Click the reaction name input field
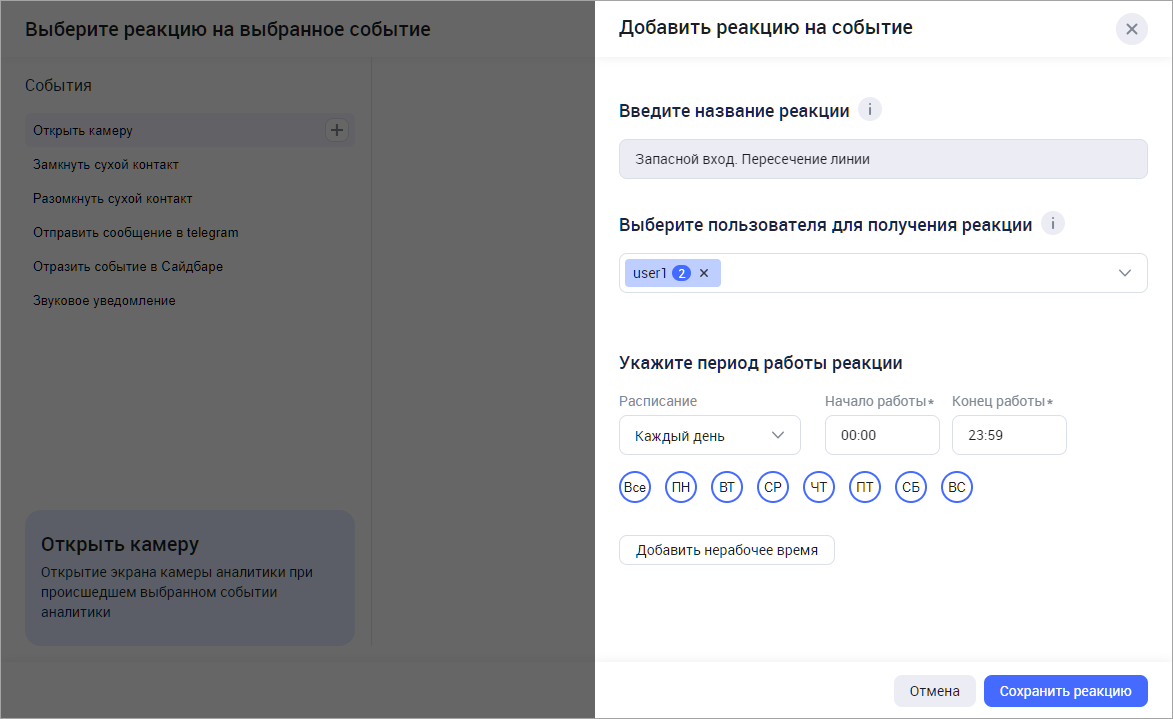Viewport: 1173px width, 719px height. (882, 159)
